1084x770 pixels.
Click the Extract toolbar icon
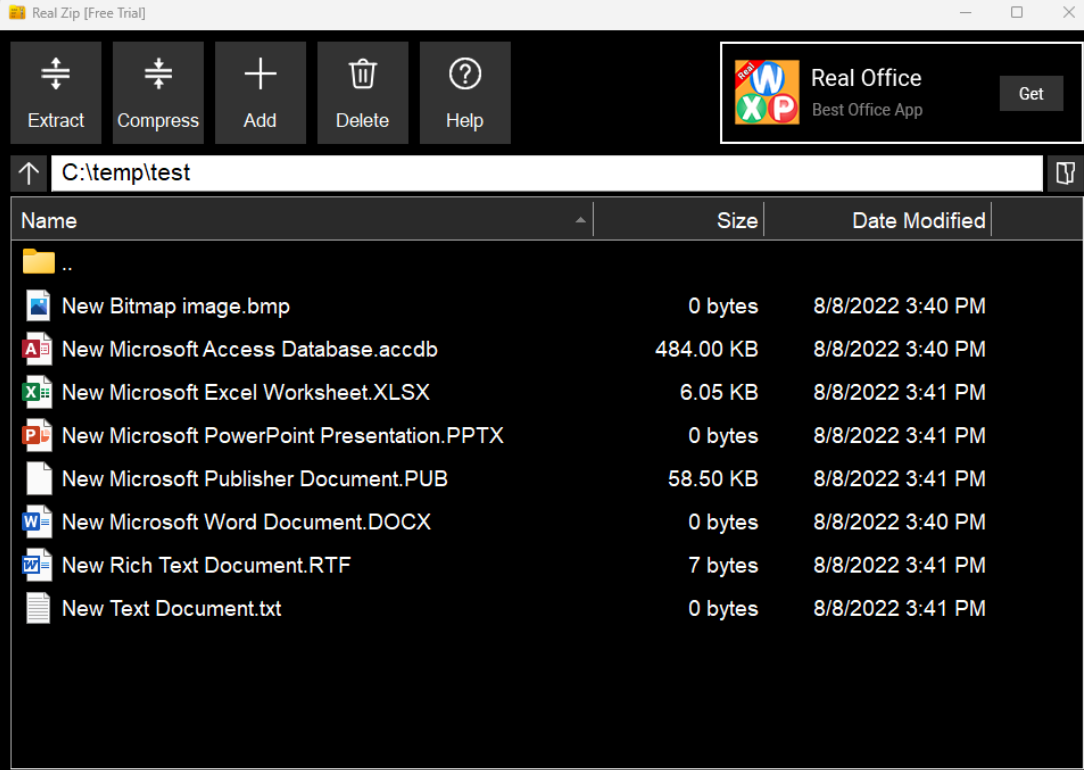click(x=56, y=76)
